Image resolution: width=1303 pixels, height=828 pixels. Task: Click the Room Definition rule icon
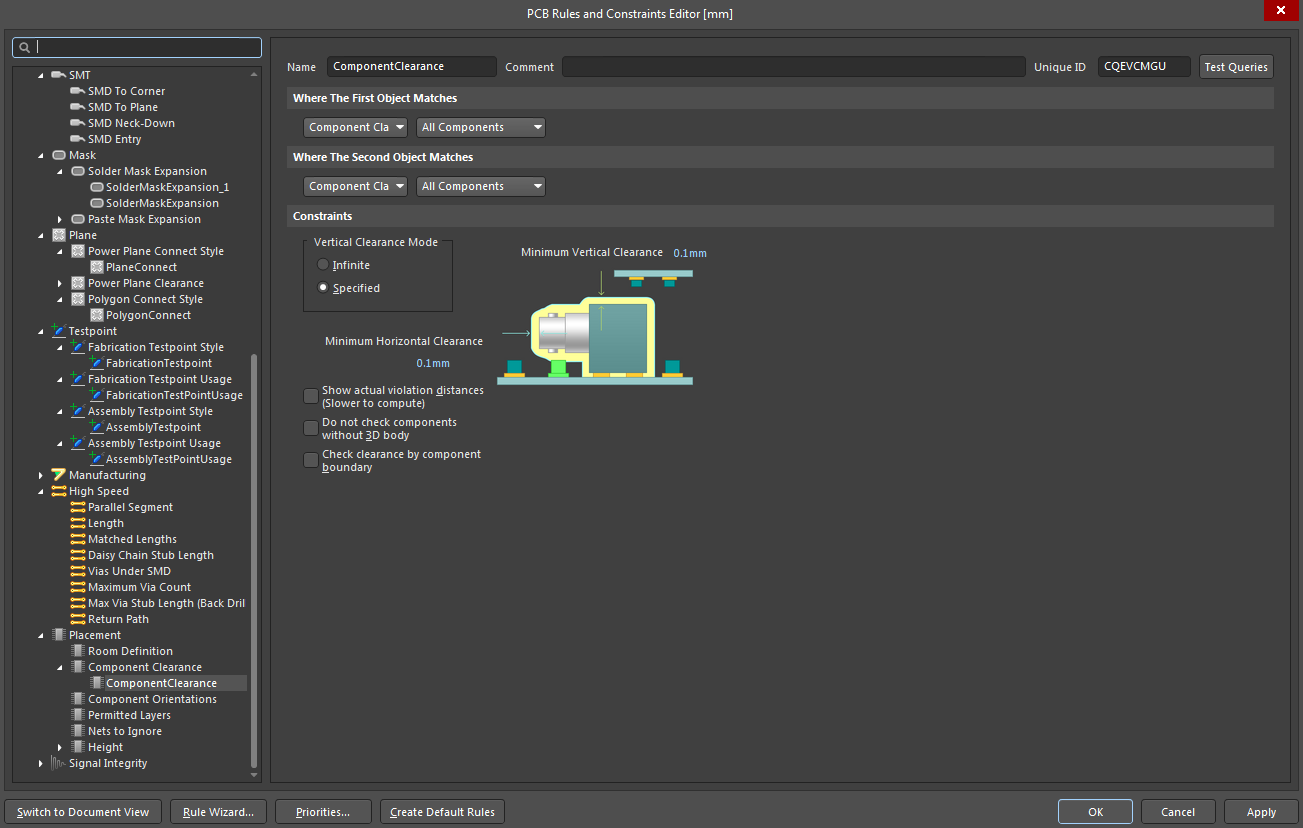pos(77,650)
